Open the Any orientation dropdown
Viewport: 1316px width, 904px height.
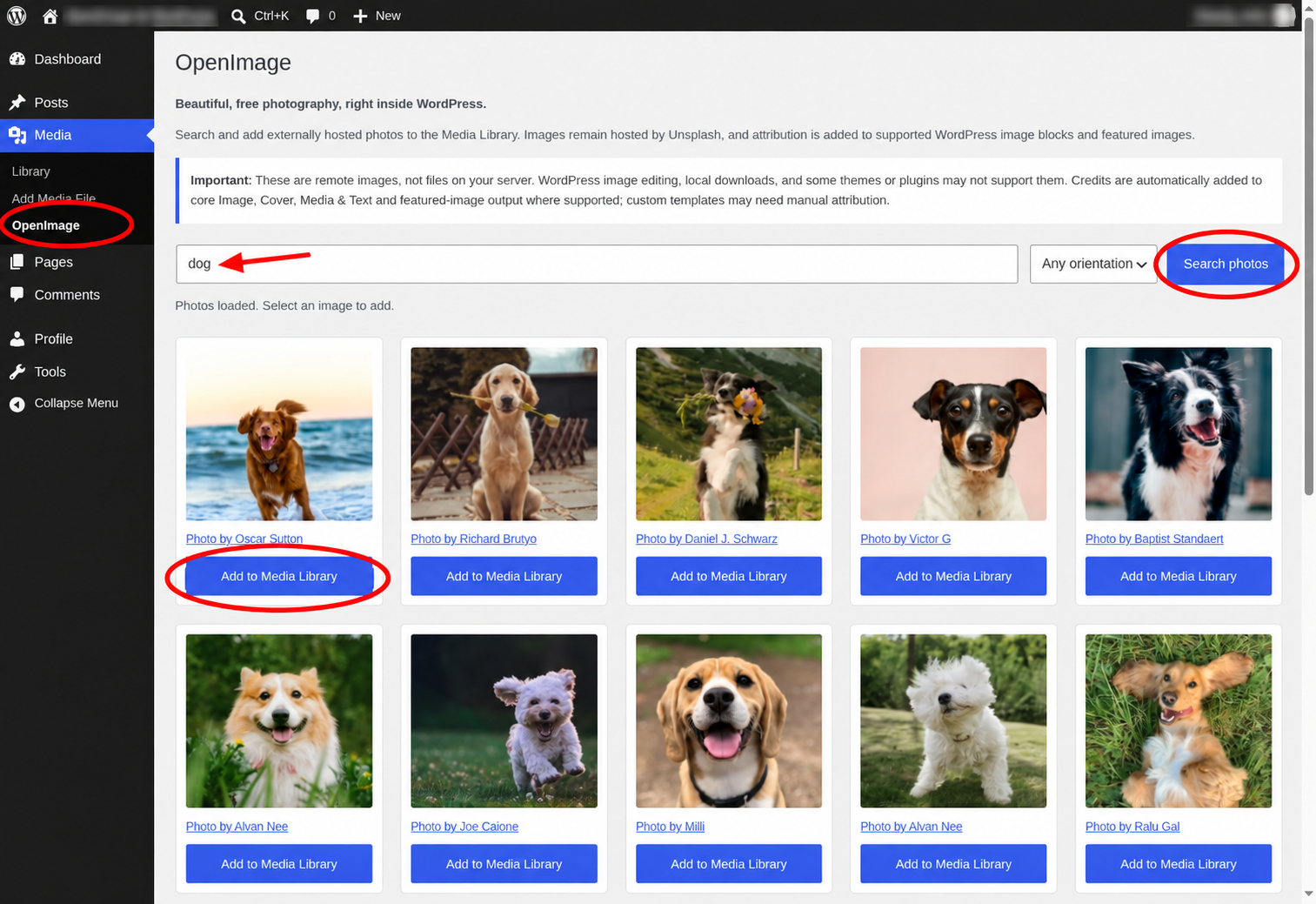pos(1093,264)
